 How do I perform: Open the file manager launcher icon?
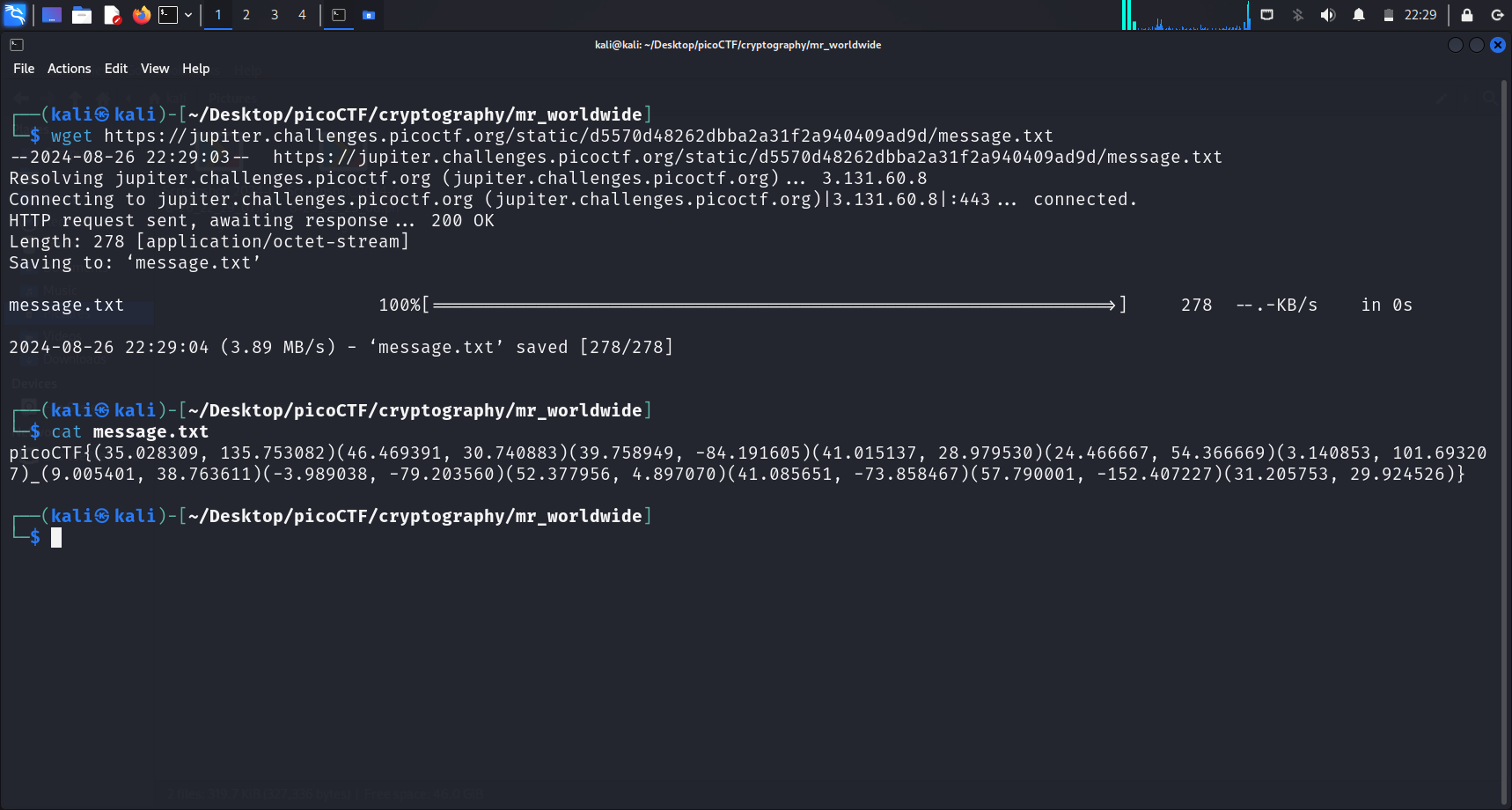coord(82,15)
